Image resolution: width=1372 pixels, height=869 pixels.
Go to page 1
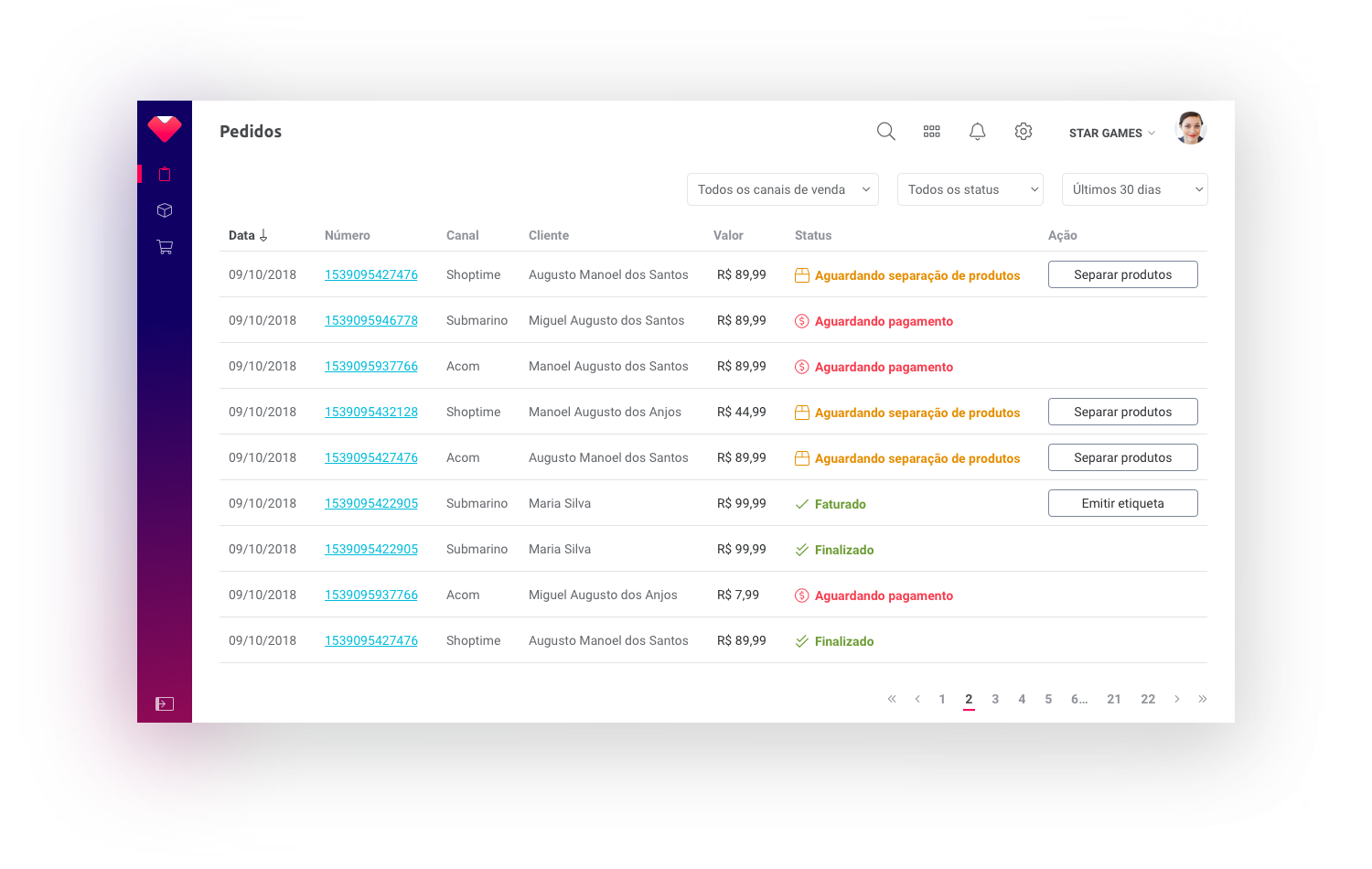[942, 699]
